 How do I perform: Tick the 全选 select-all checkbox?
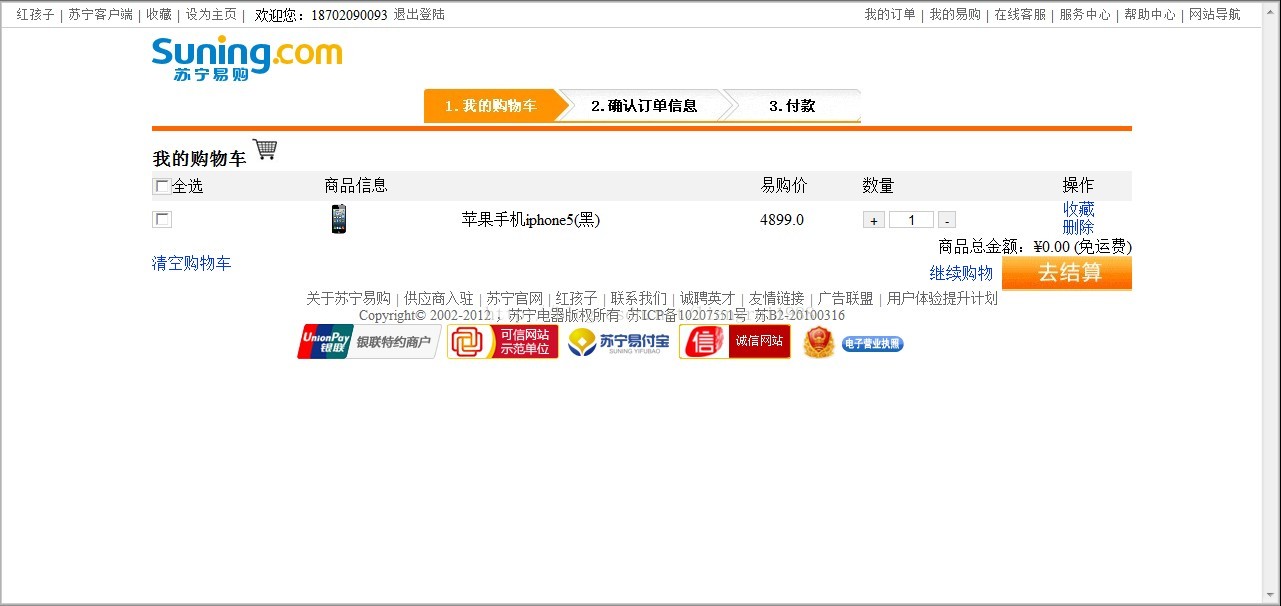pos(162,186)
